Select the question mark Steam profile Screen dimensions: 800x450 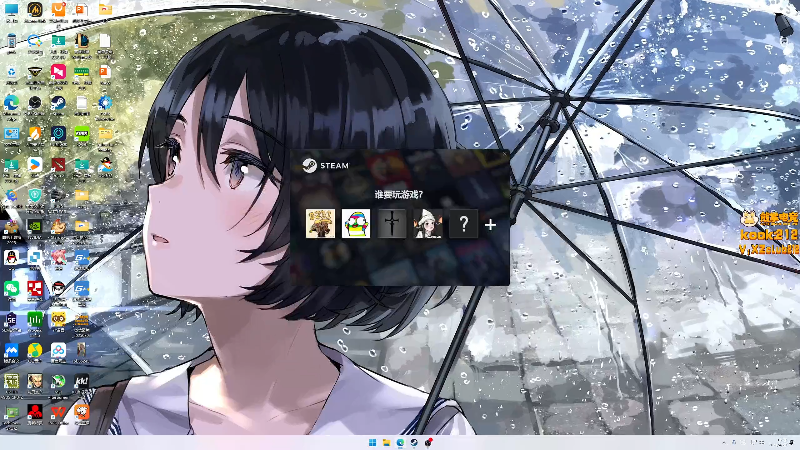click(x=463, y=223)
